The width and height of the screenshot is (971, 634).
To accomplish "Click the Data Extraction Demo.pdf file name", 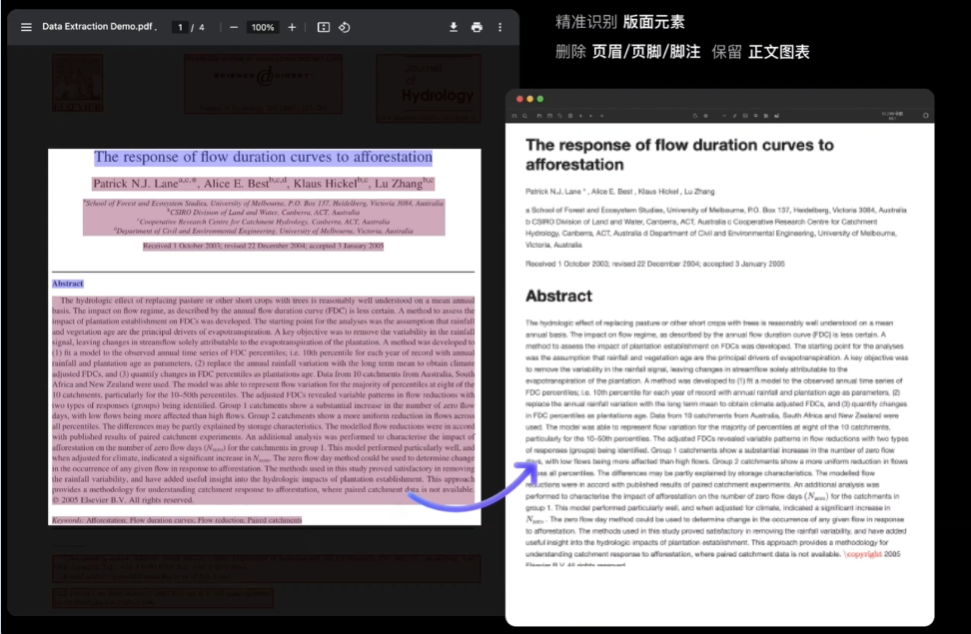I will [x=98, y=27].
